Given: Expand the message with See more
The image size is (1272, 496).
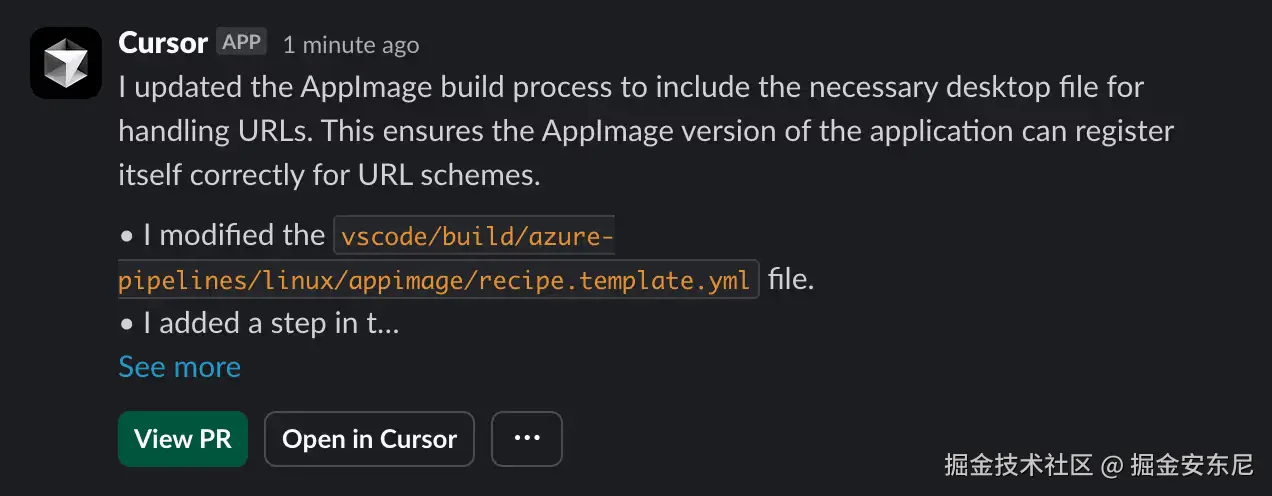Looking at the screenshot, I should (179, 367).
